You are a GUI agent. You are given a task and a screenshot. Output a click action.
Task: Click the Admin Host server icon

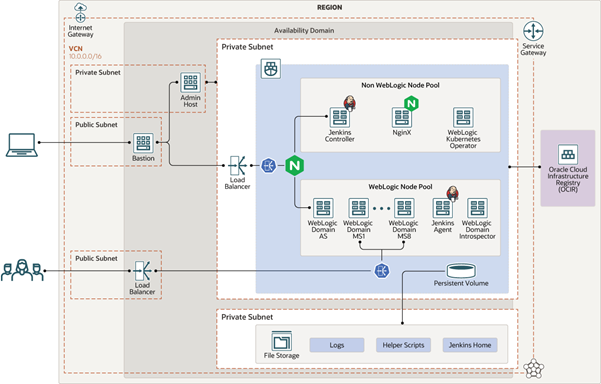click(x=190, y=82)
